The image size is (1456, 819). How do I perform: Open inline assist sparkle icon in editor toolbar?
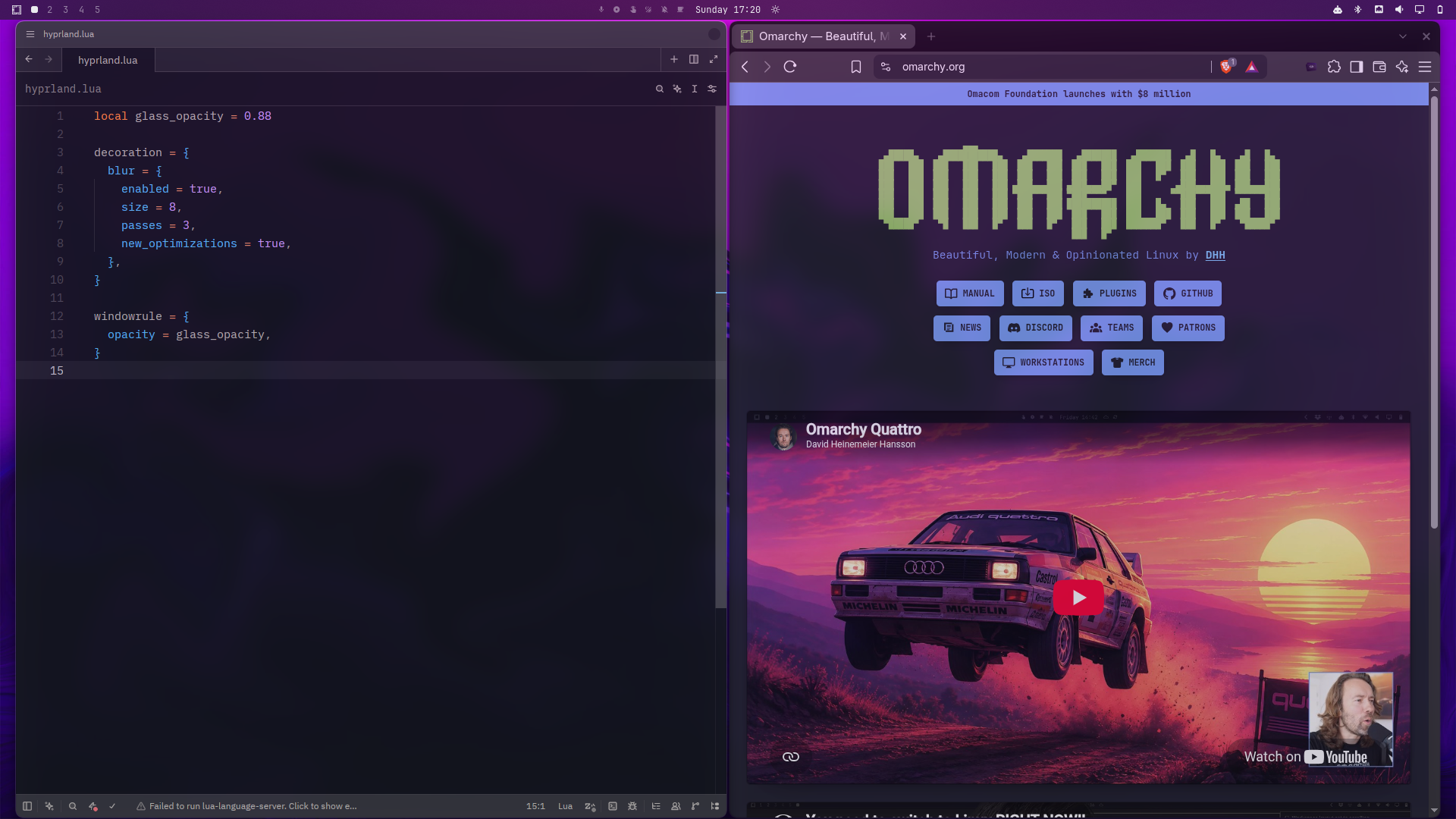(x=677, y=89)
